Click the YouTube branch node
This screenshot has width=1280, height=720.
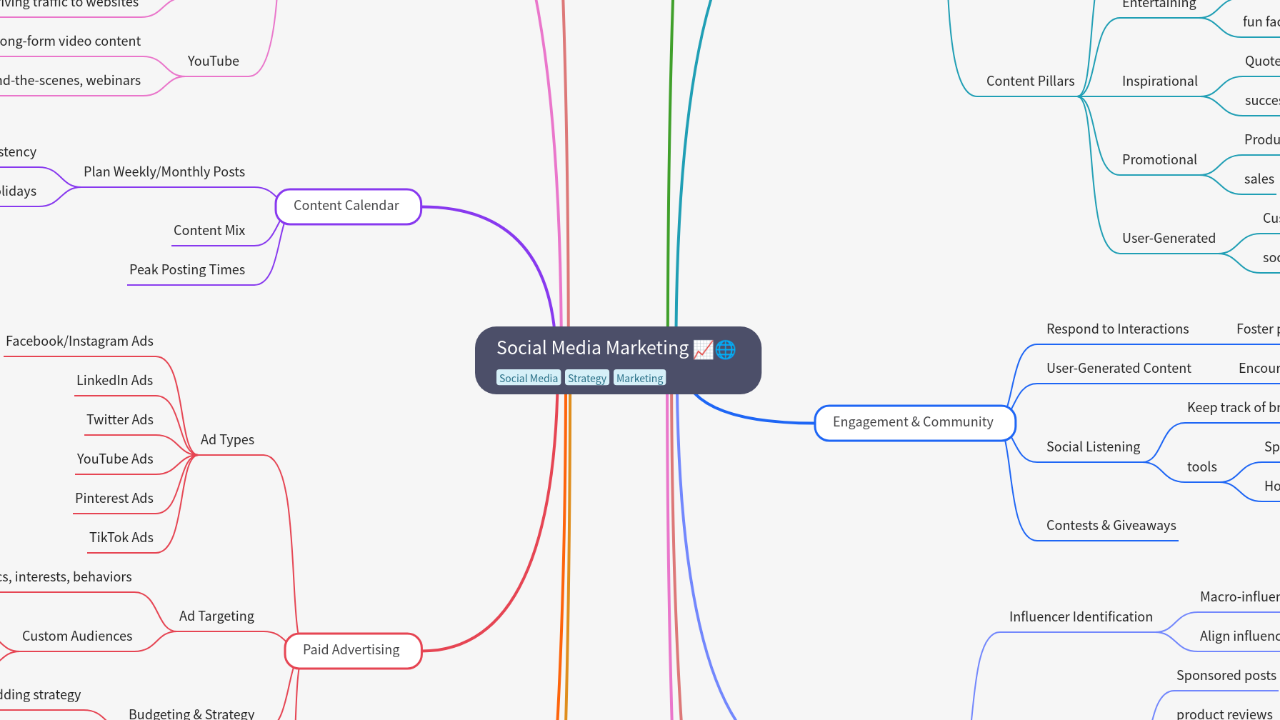tap(213, 61)
